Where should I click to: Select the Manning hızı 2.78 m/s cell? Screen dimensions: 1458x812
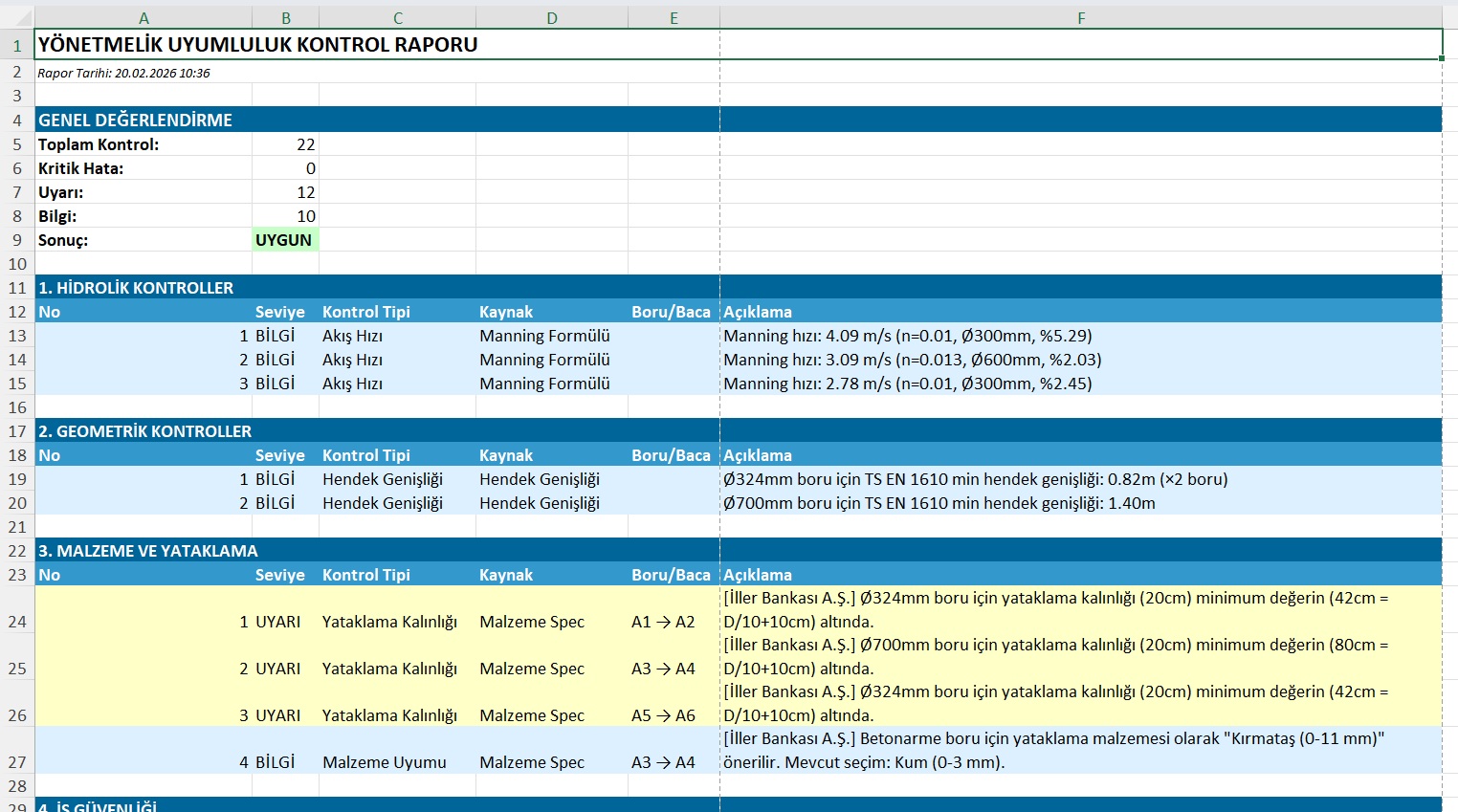coord(1081,384)
